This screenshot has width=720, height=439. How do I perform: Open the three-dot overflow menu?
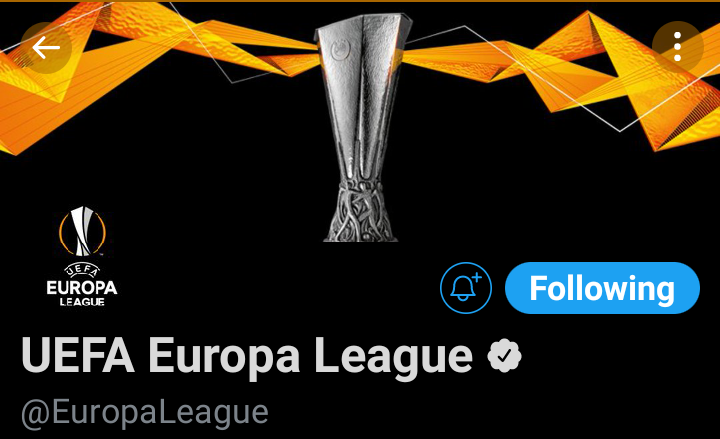pyautogui.click(x=677, y=46)
